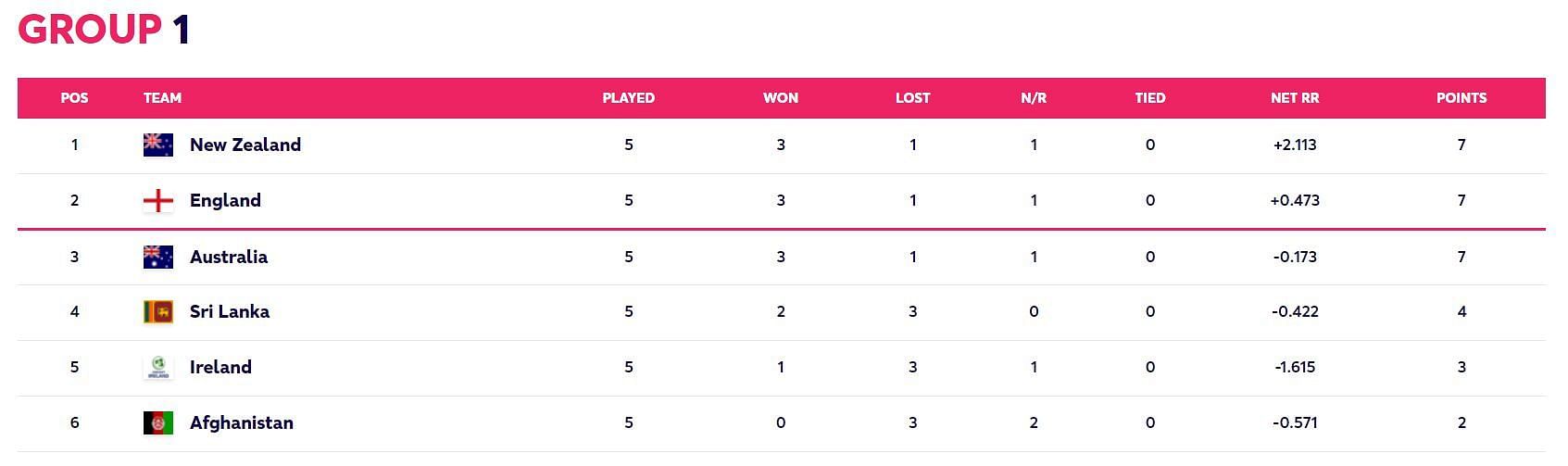Select the Australia team name
The image size is (1568, 466).
pos(229,257)
